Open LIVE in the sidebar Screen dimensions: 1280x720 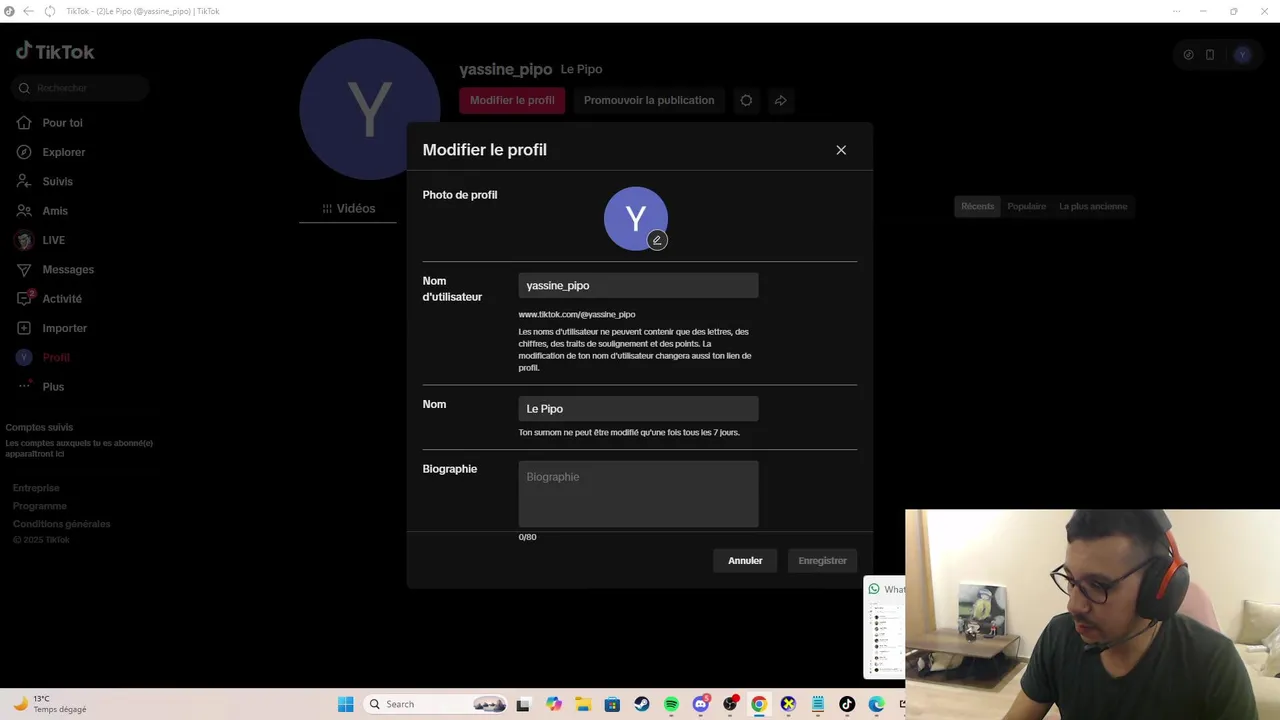pyautogui.click(x=53, y=240)
